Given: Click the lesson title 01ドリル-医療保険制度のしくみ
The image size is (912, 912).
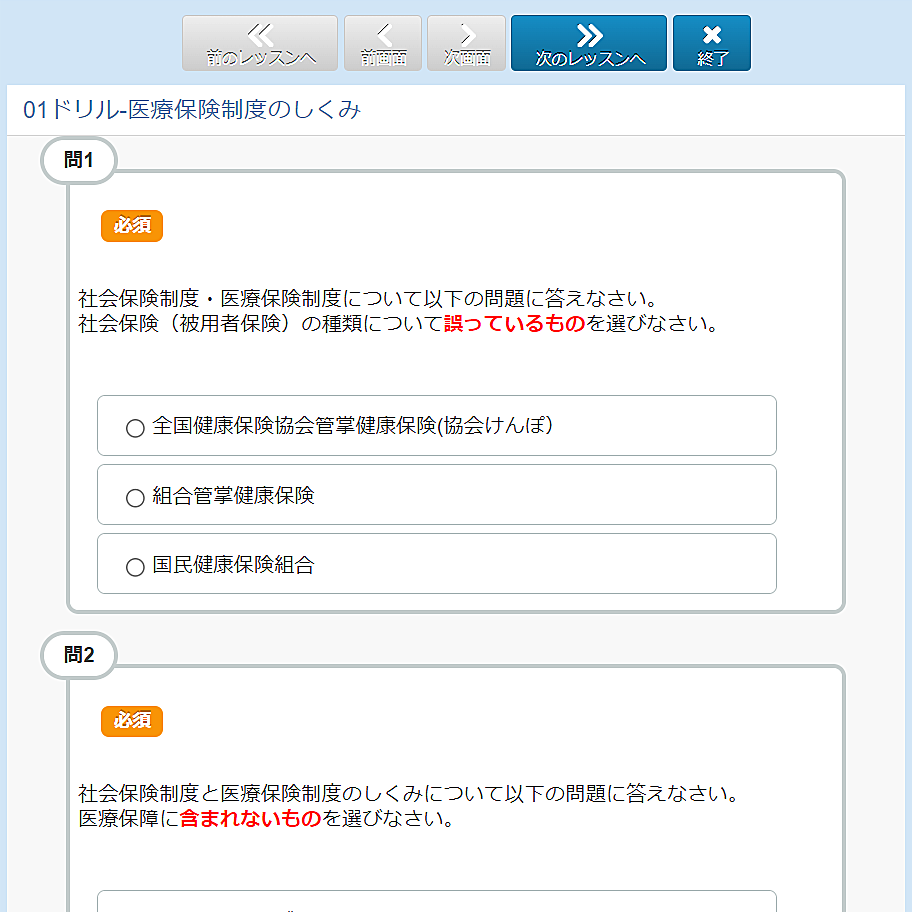Looking at the screenshot, I should [x=192, y=110].
